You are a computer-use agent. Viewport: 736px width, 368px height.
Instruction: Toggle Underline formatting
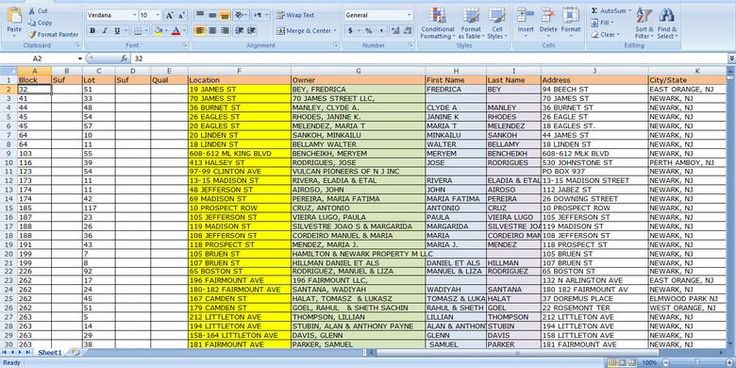116,31
